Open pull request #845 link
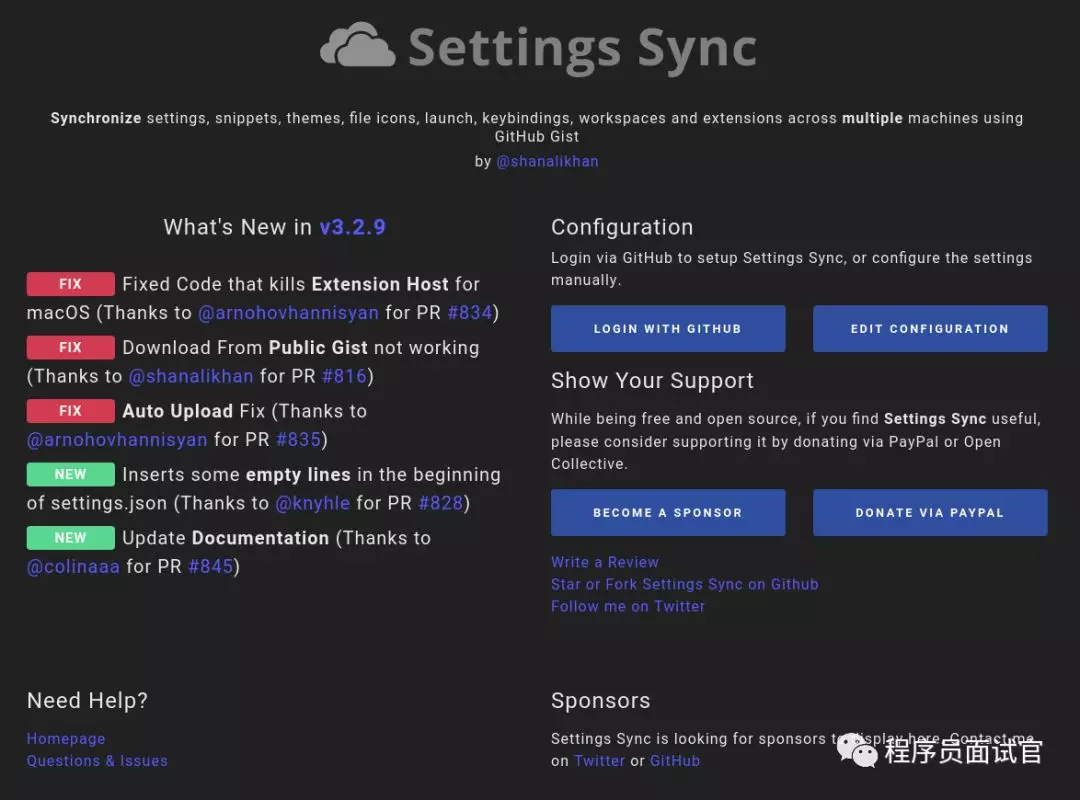The height and width of the screenshot is (800, 1080). click(x=210, y=567)
